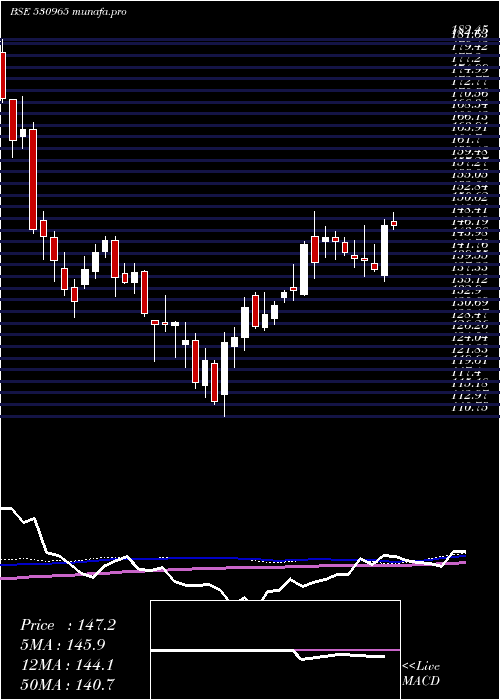
Task: Click the 146.19 price axis label
Action: 469,221
